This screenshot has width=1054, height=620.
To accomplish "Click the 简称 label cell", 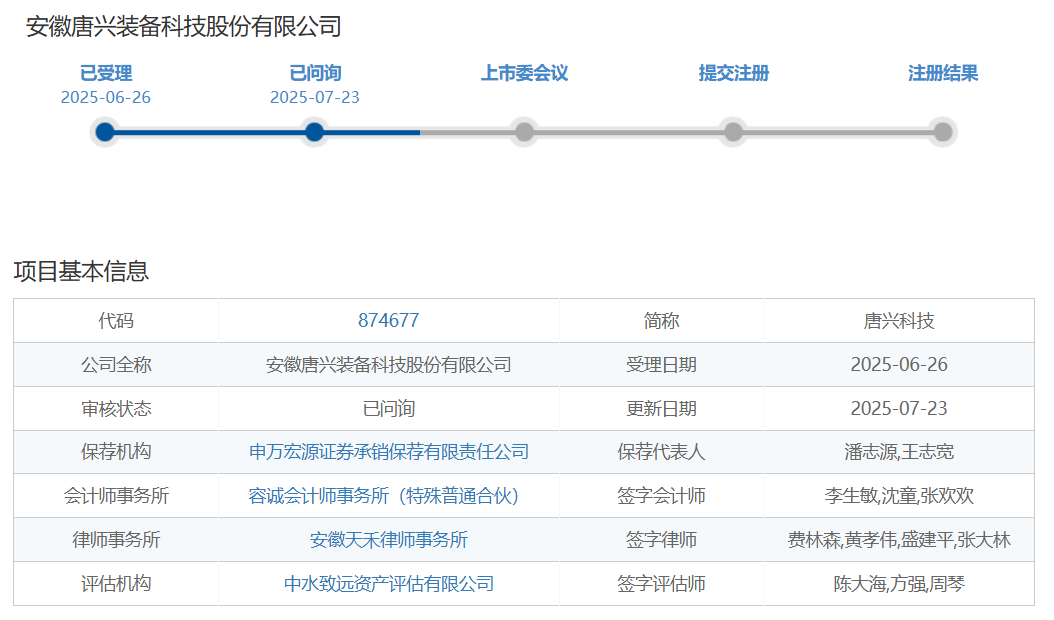I will pyautogui.click(x=661, y=321).
